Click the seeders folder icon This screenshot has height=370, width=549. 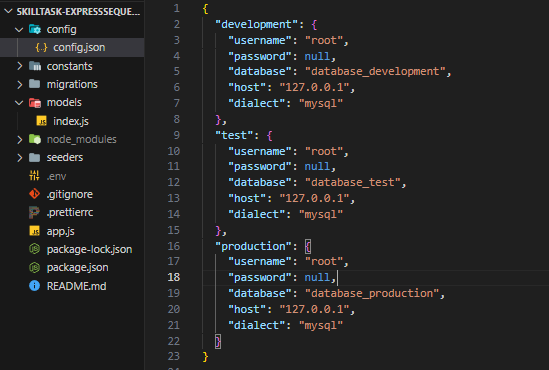(x=34, y=158)
